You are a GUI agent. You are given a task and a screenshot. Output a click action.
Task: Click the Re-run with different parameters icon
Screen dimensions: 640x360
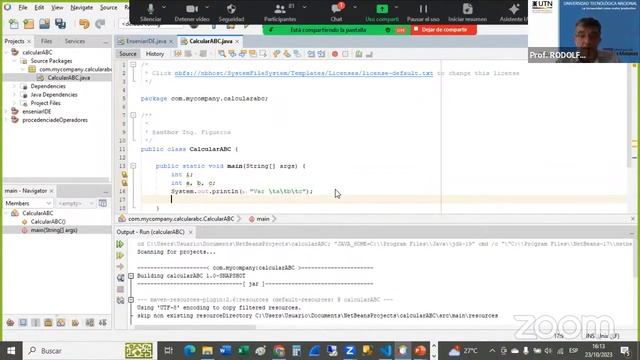point(120,256)
